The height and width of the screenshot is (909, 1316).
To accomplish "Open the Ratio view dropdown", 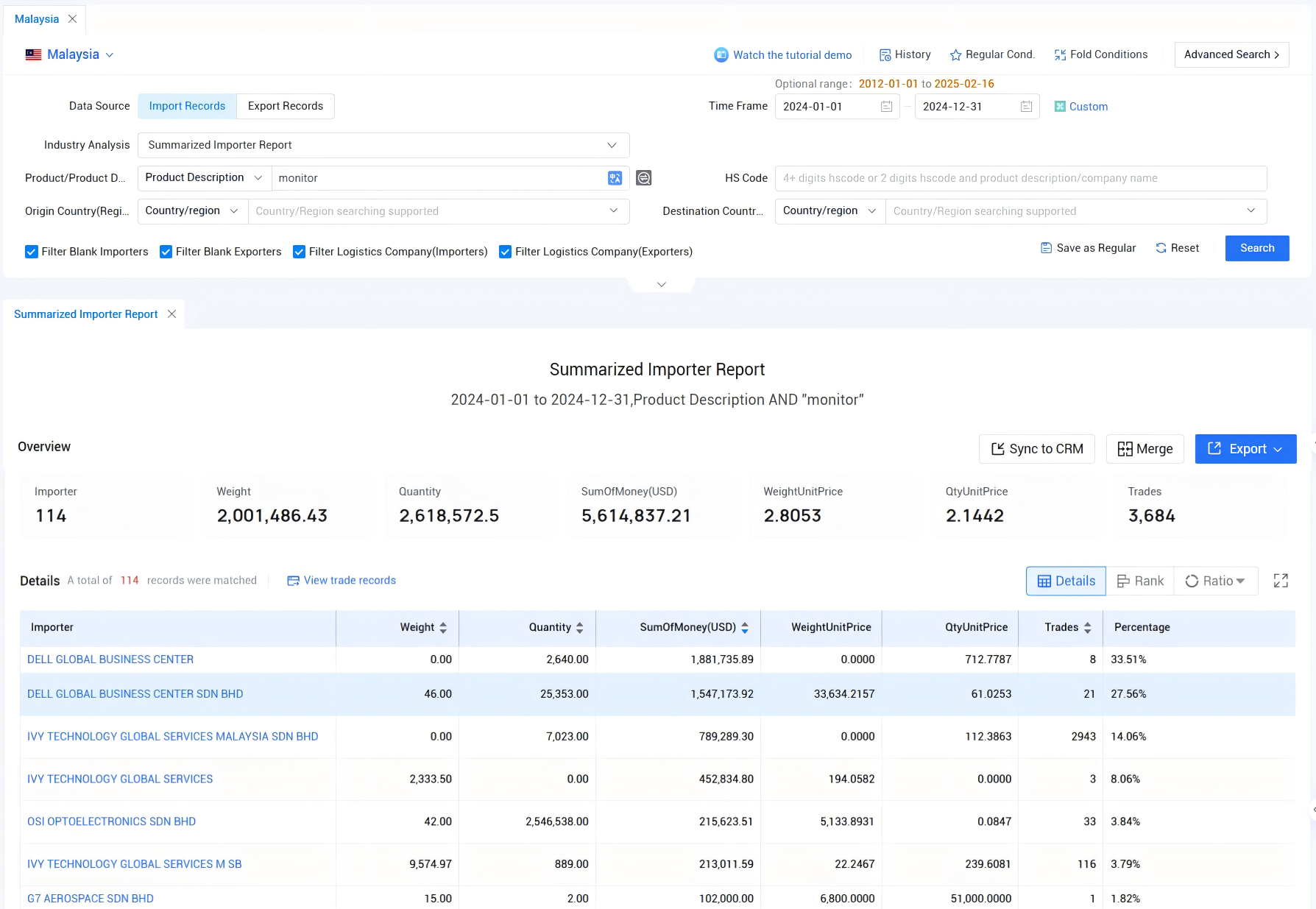I will tap(1215, 581).
